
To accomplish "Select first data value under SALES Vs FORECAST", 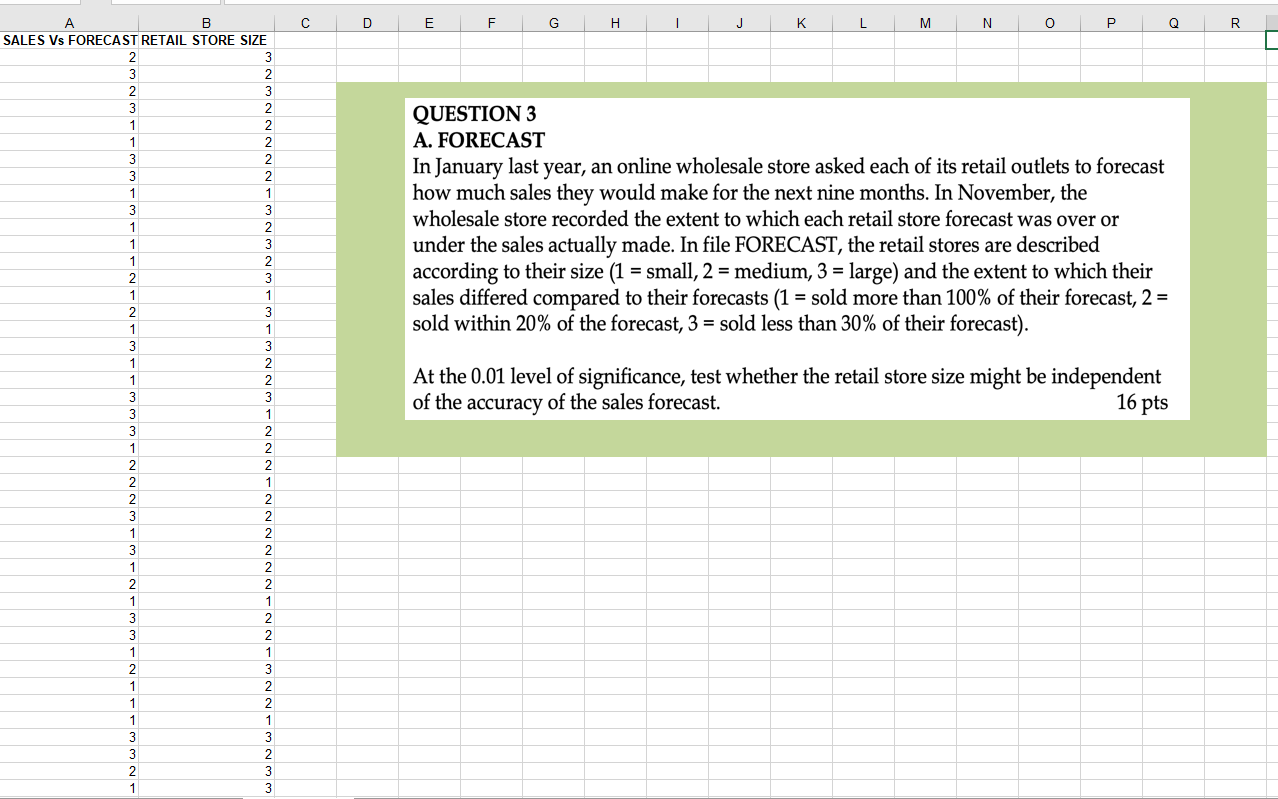I will pos(69,57).
